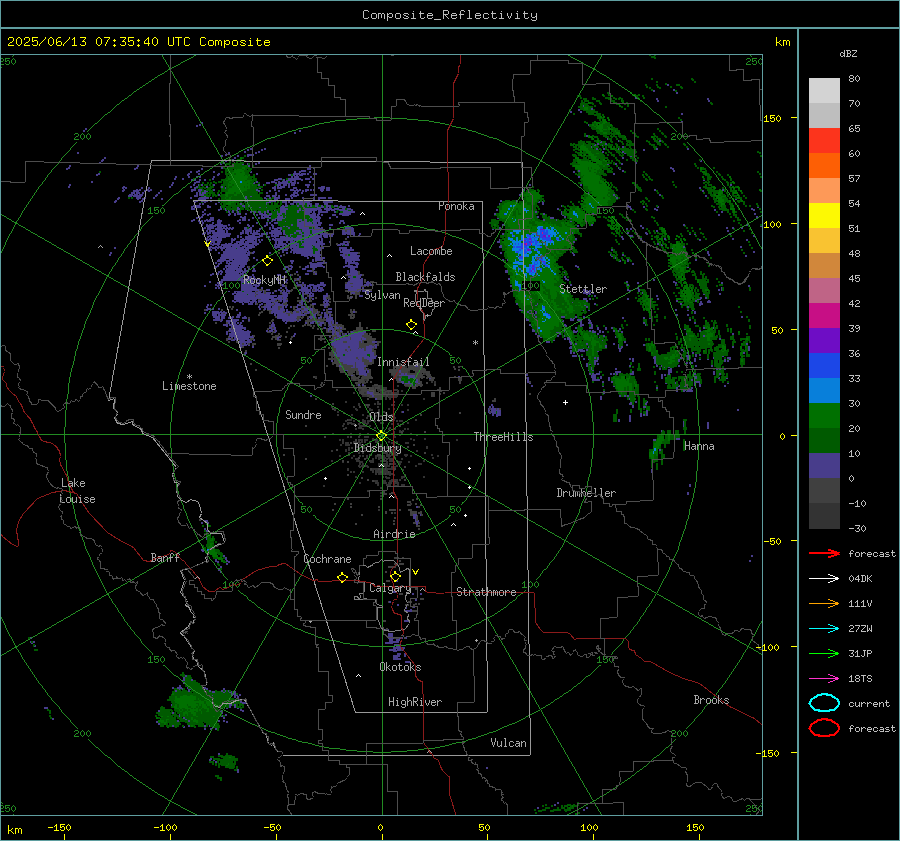Image resolution: width=900 pixels, height=841 pixels.
Task: Select the yellow 51-54 dBZ swatch
Action: pyautogui.click(x=824, y=215)
